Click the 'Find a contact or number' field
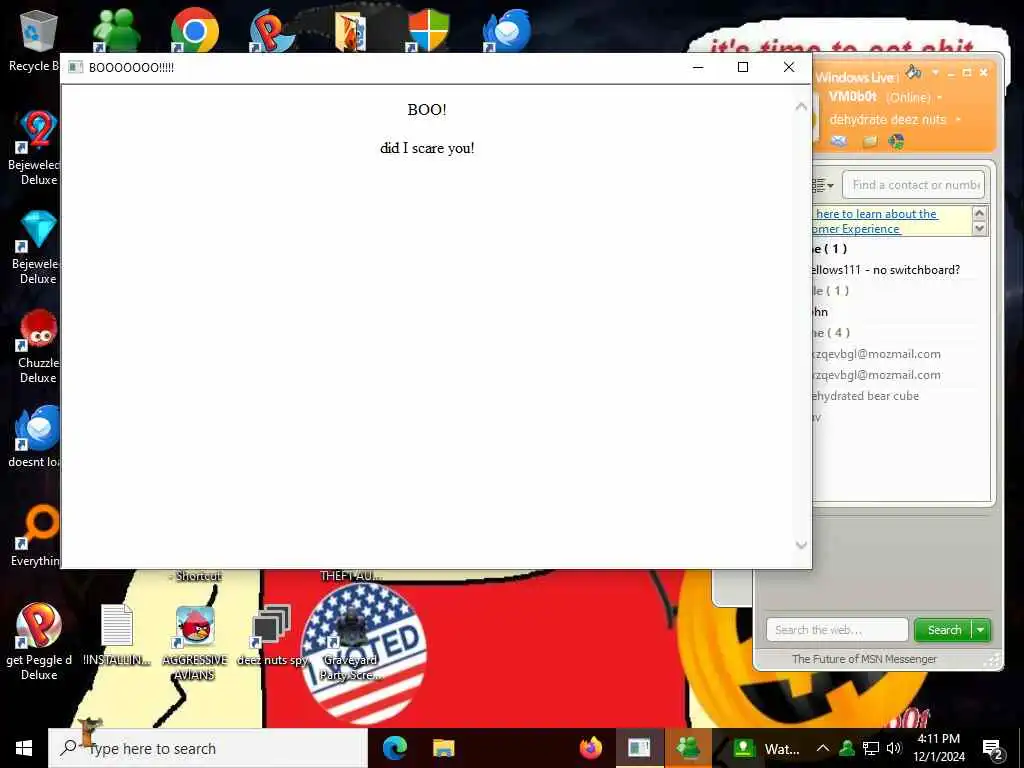Screen dimensions: 1024x768 pos(914,185)
